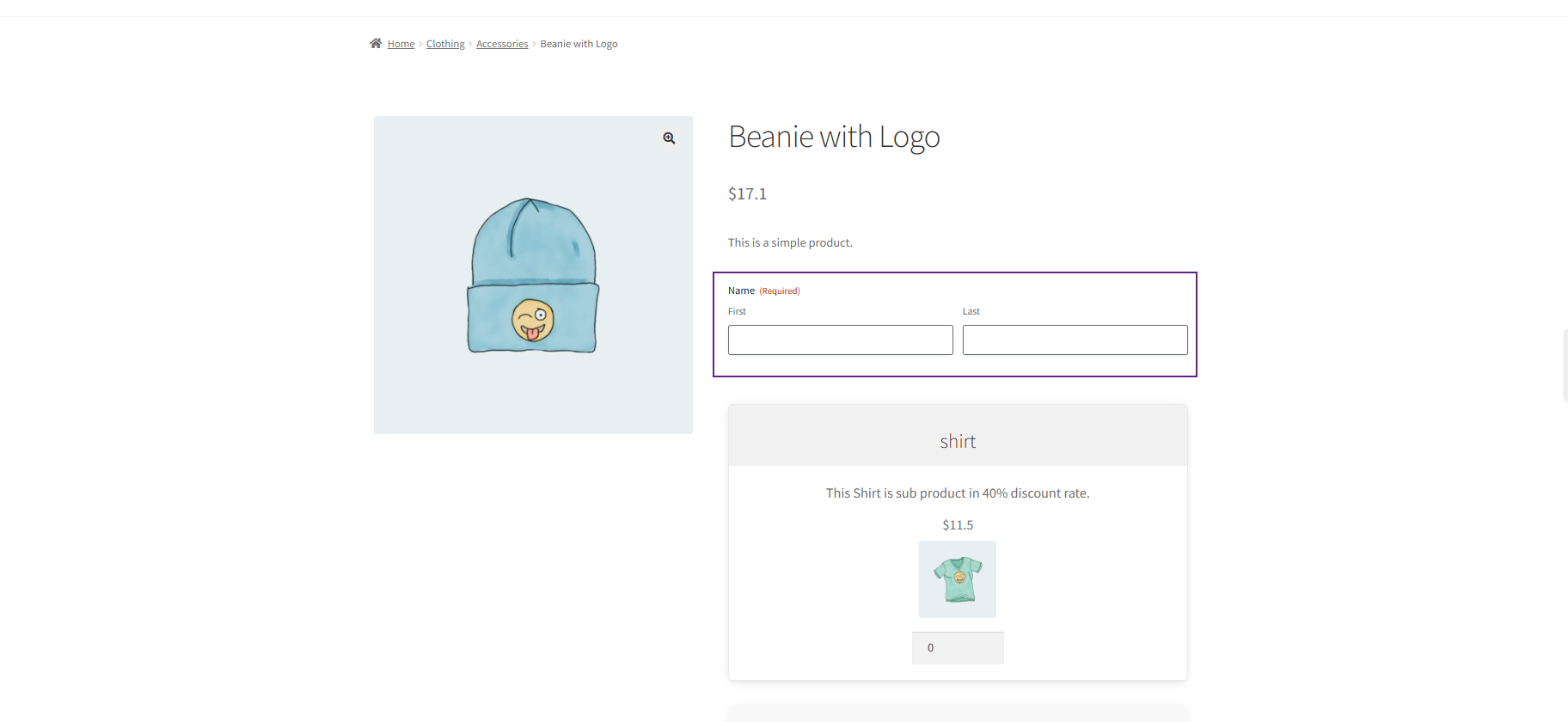Click the Beanie with Logo product title
Image resolution: width=1568 pixels, height=722 pixels.
tap(834, 137)
